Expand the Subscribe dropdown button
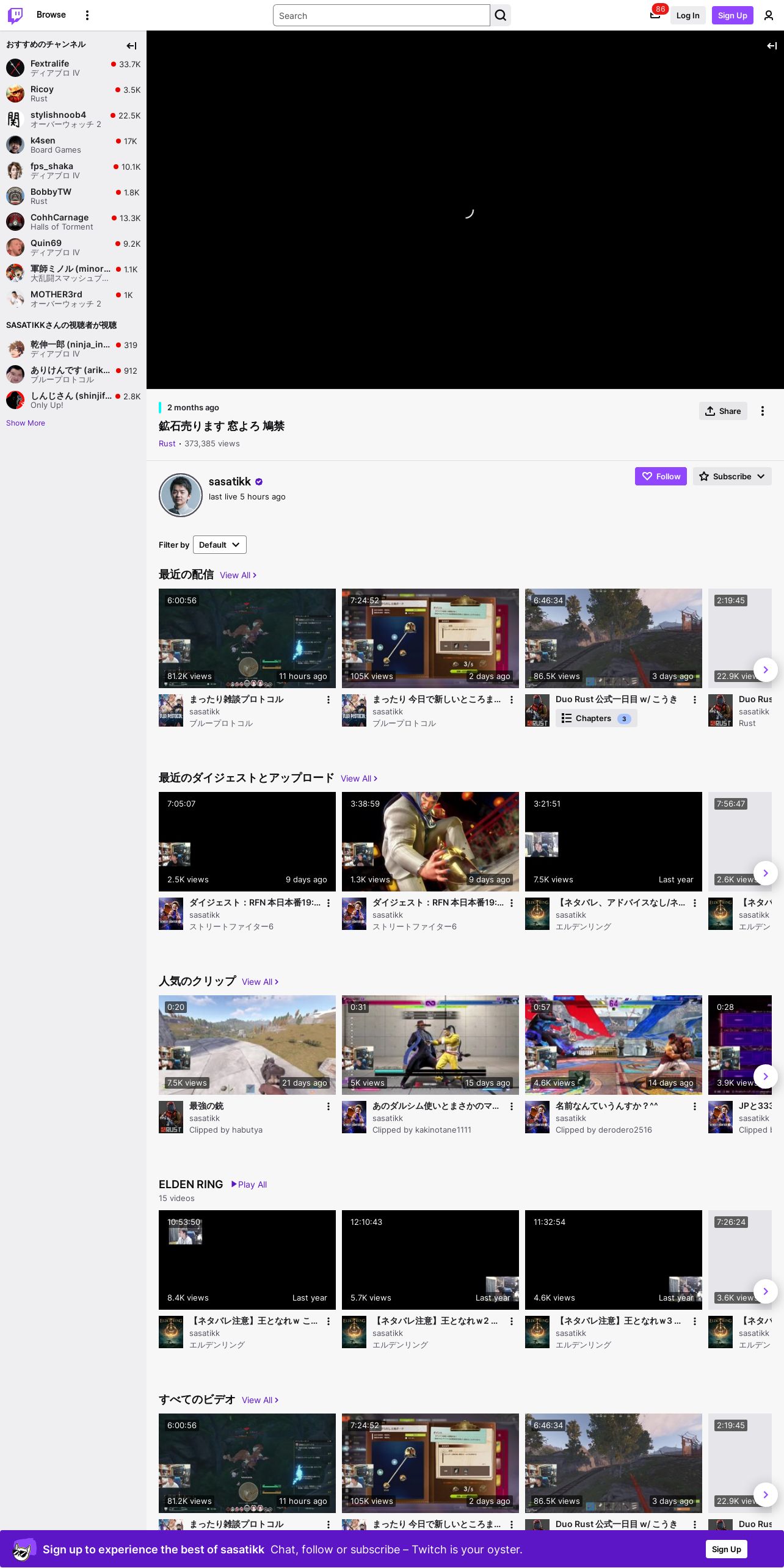 click(x=732, y=476)
